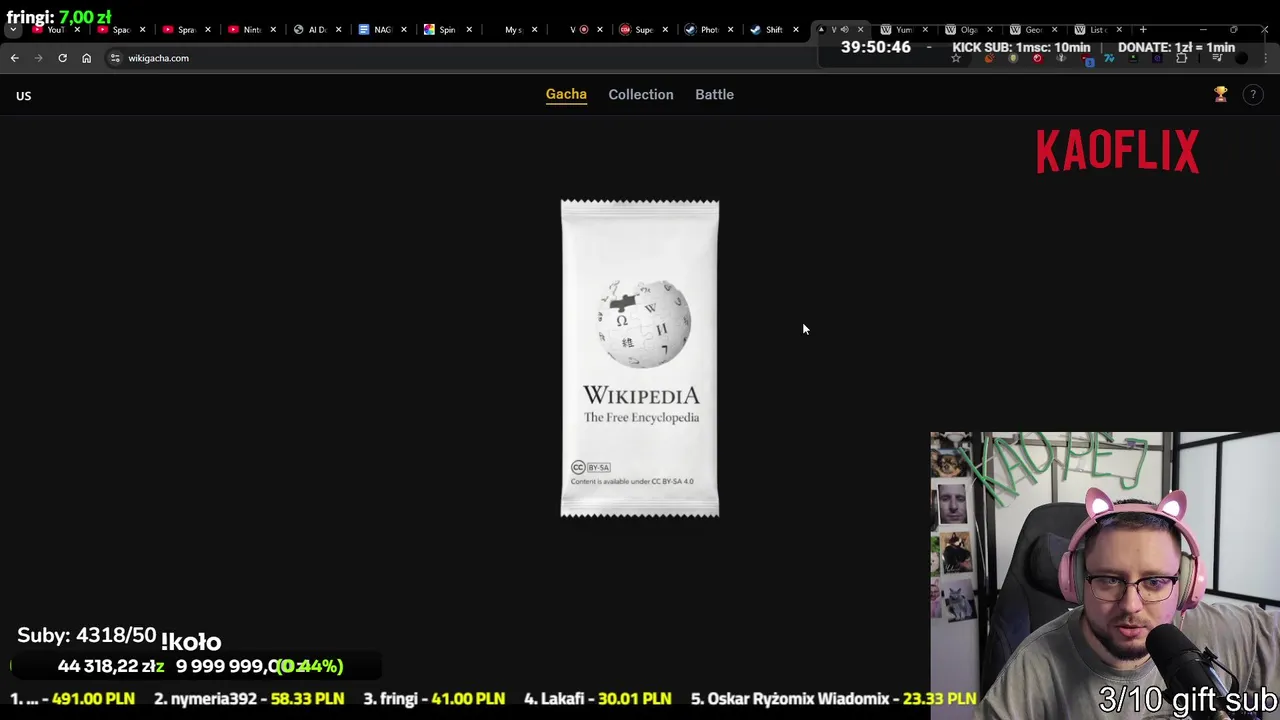Image resolution: width=1280 pixels, height=720 pixels.
Task: Open the browser three-dot menu
Action: tap(1265, 59)
